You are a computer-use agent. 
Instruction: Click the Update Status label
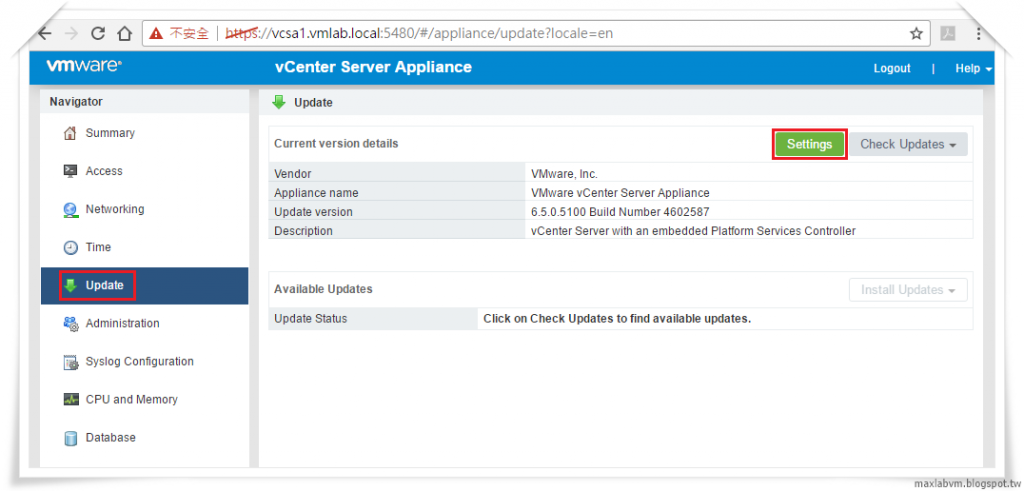[311, 319]
